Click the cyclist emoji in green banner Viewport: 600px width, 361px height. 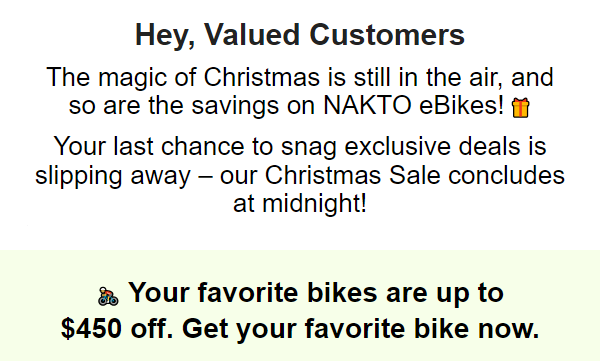(108, 296)
